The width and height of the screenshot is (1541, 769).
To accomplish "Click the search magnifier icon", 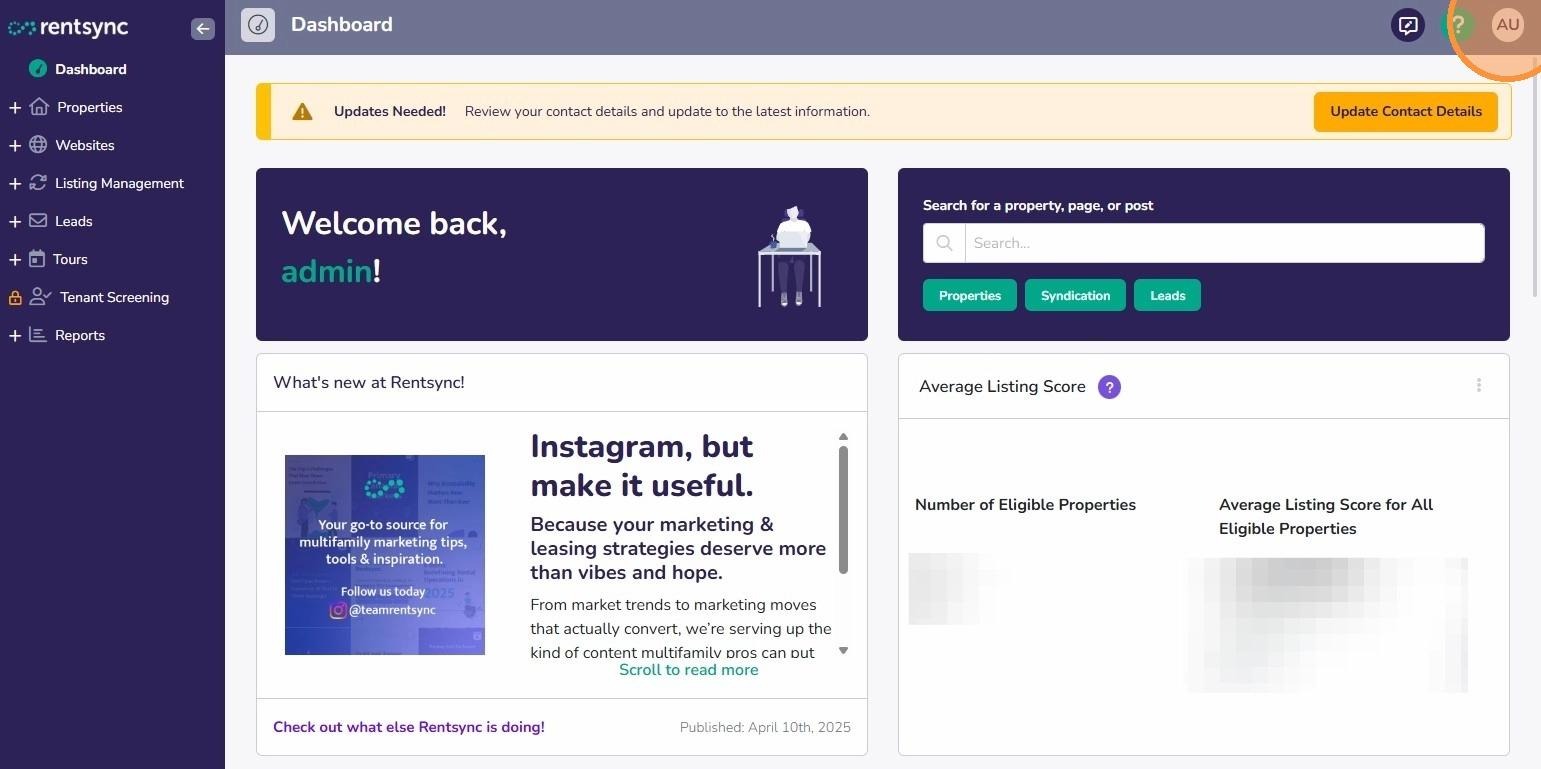I will pyautogui.click(x=944, y=243).
